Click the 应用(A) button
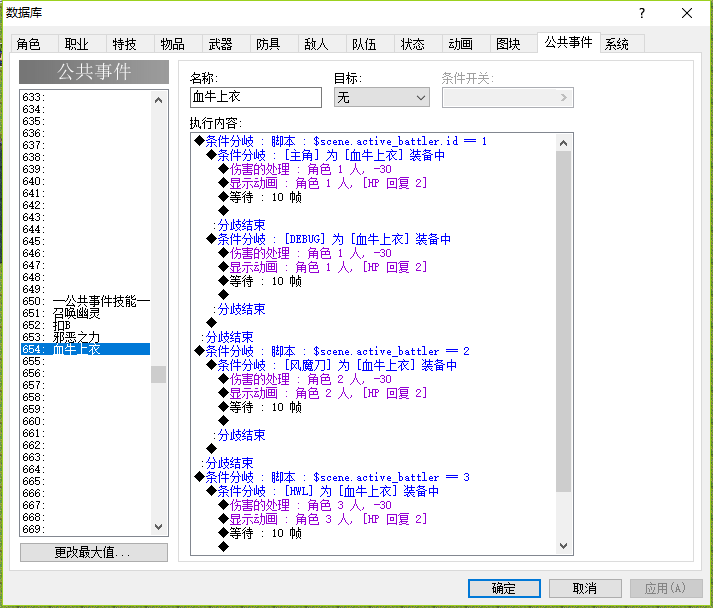The width and height of the screenshot is (713, 608). pyautogui.click(x=666, y=588)
